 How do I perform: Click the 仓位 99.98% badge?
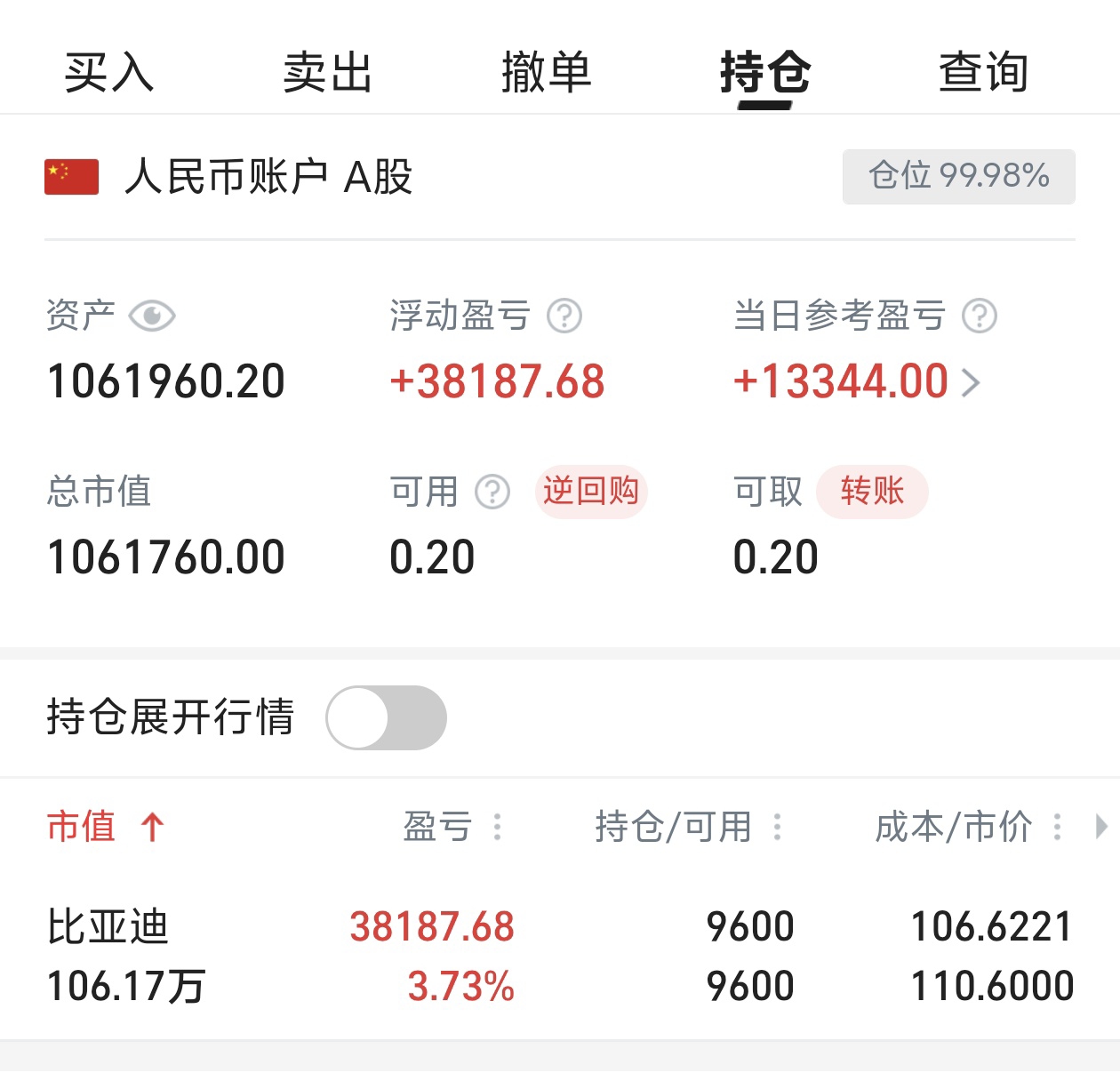pos(958,176)
